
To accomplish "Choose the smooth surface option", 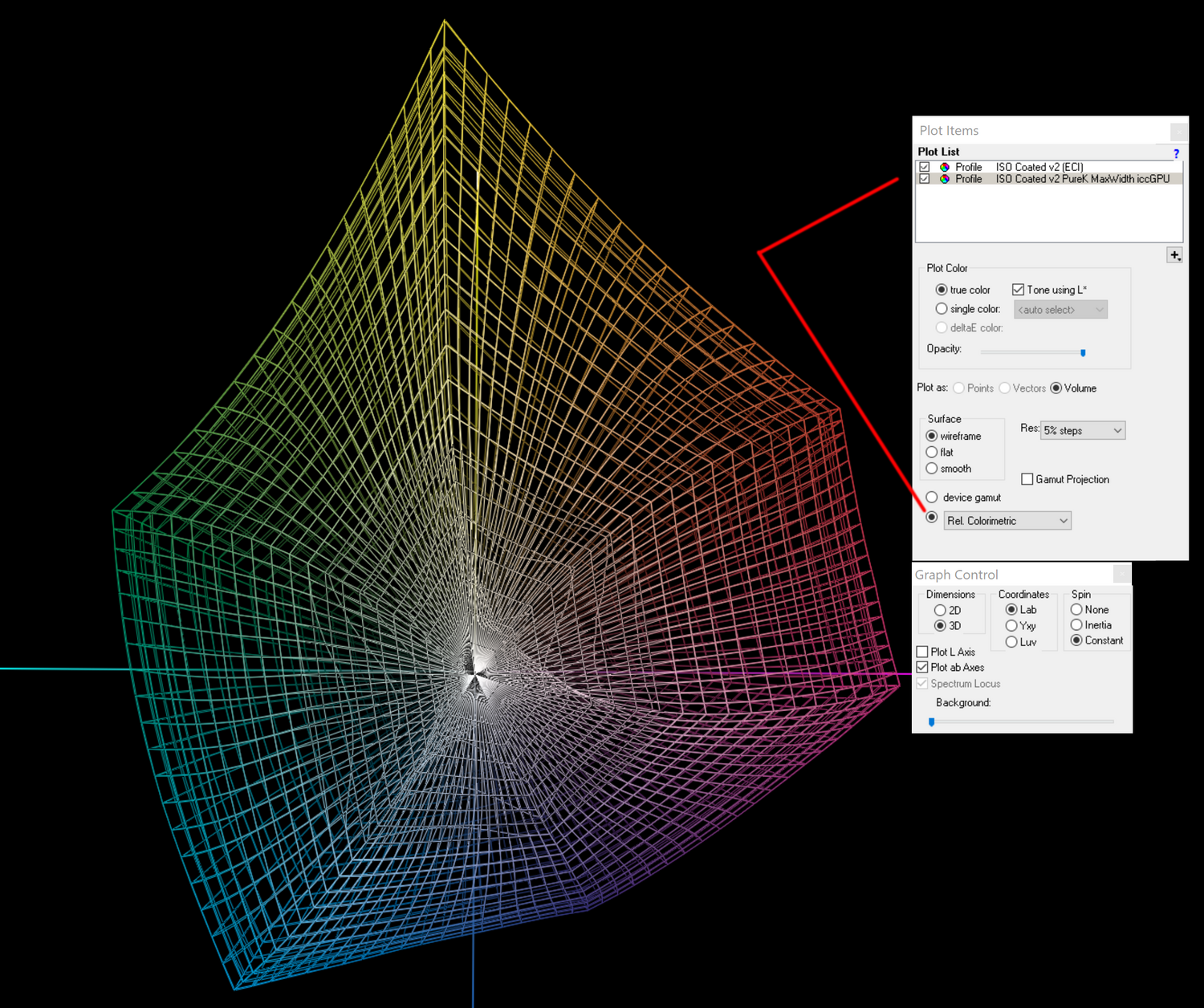I will click(932, 469).
